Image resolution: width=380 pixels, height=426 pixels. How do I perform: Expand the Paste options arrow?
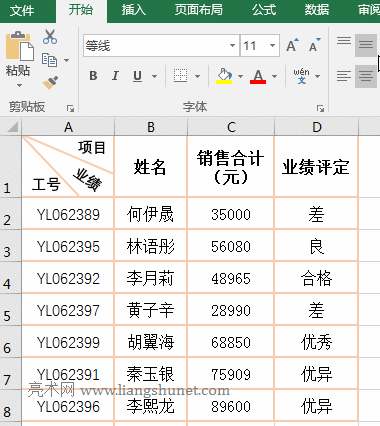coord(19,85)
